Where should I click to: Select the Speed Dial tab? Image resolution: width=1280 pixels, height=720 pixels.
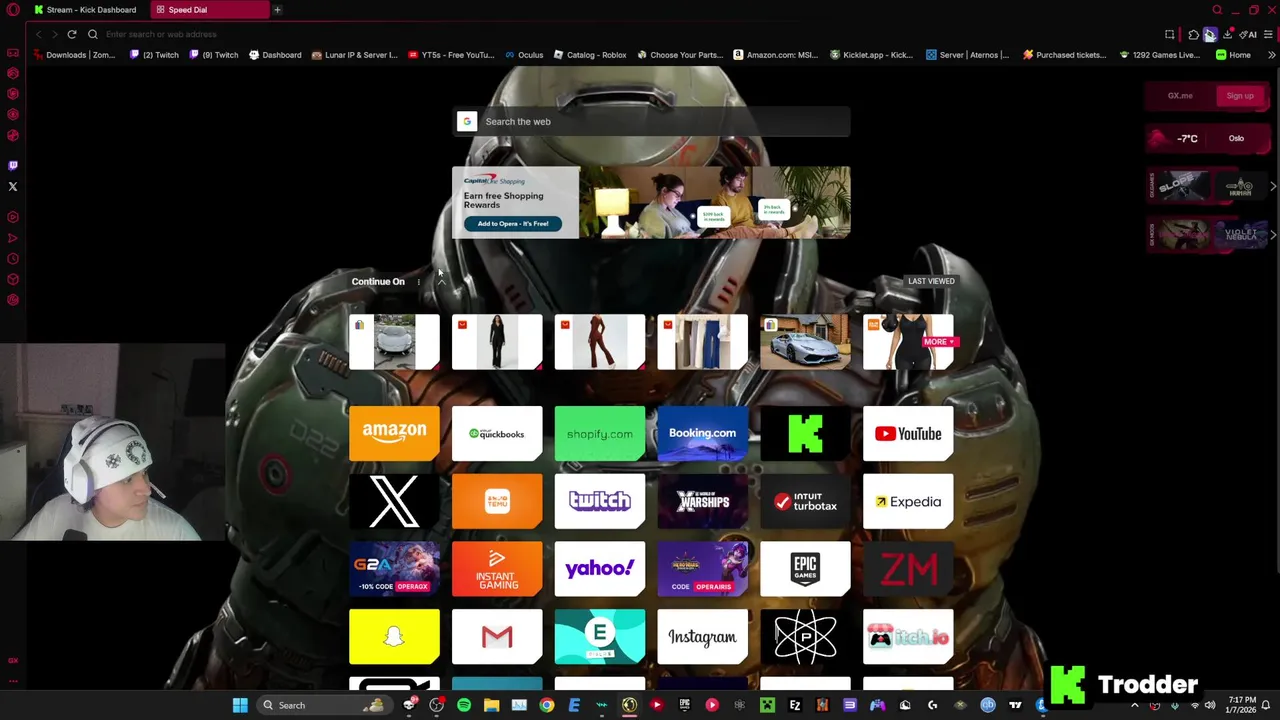pyautogui.click(x=208, y=10)
